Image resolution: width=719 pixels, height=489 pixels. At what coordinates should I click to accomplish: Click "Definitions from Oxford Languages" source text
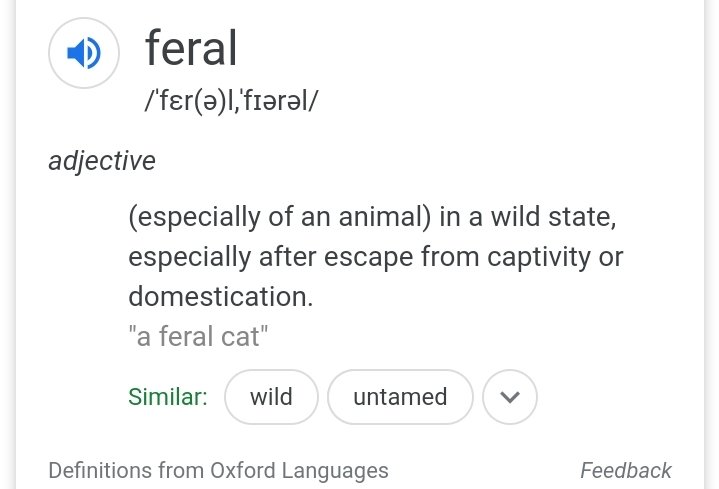[218, 470]
